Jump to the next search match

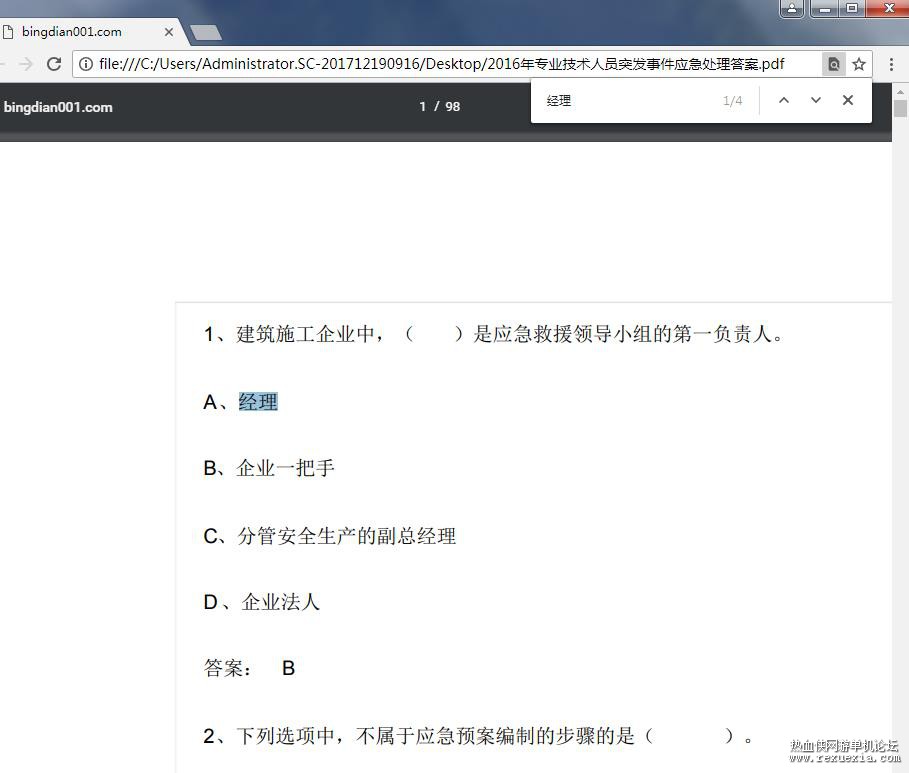coord(816,100)
